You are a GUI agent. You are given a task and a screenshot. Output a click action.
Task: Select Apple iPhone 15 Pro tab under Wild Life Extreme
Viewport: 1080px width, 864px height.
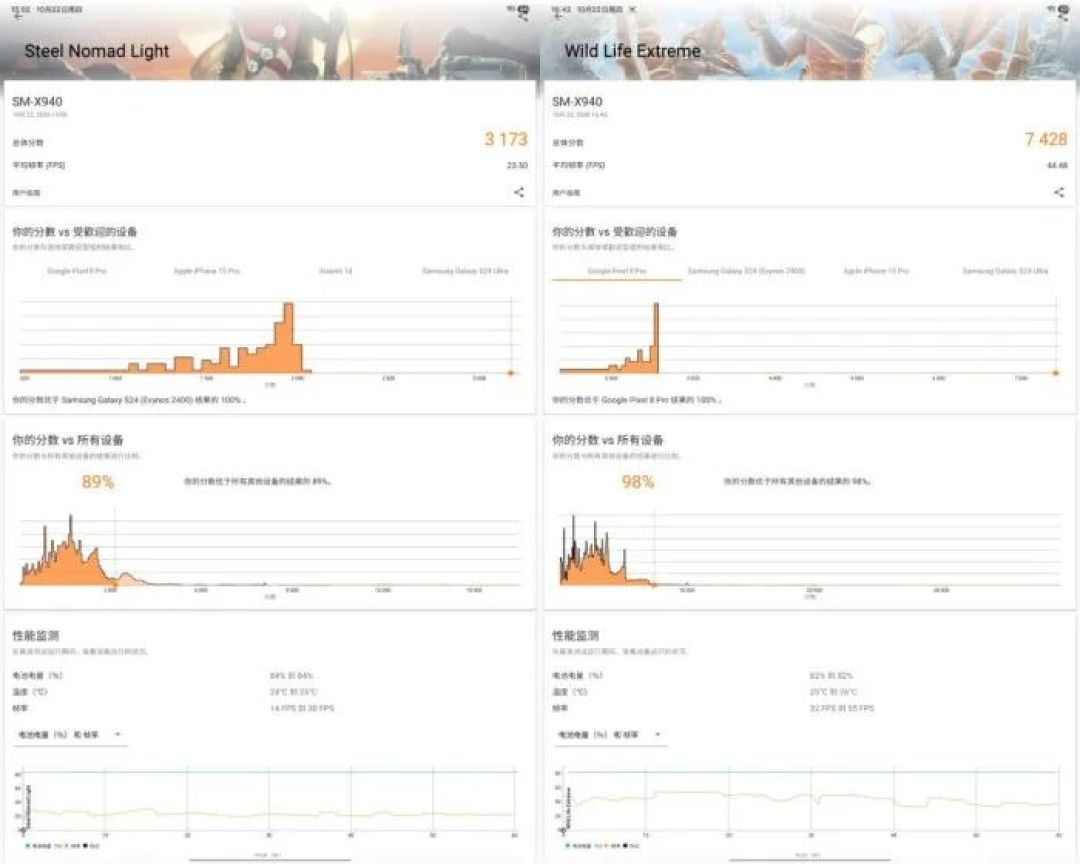876,271
